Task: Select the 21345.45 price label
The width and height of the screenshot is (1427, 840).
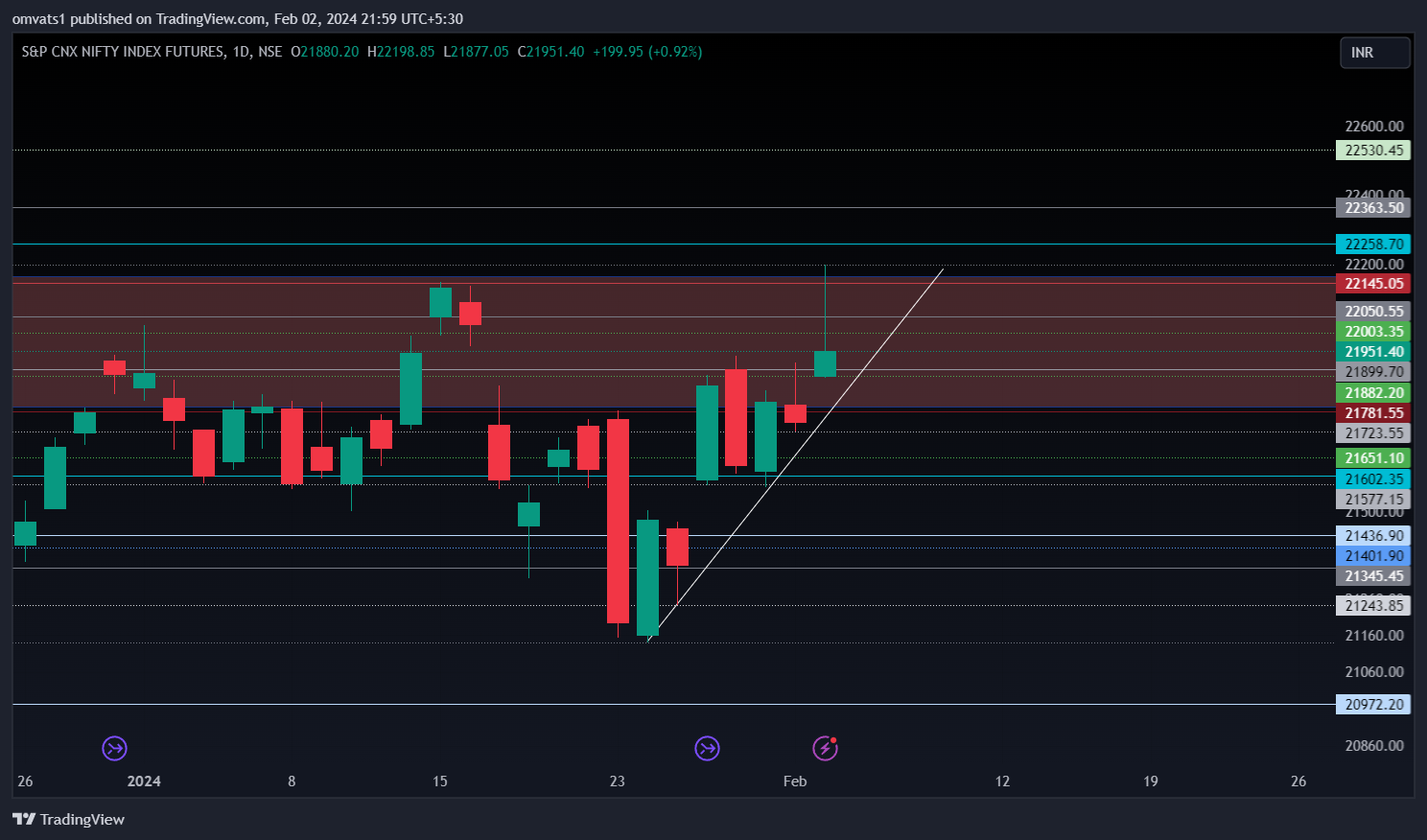Action: pos(1373,576)
